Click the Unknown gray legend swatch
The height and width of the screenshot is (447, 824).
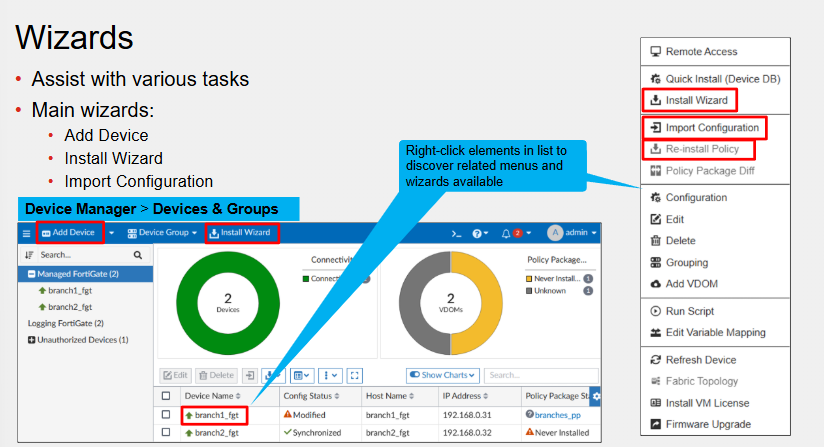[x=529, y=290]
